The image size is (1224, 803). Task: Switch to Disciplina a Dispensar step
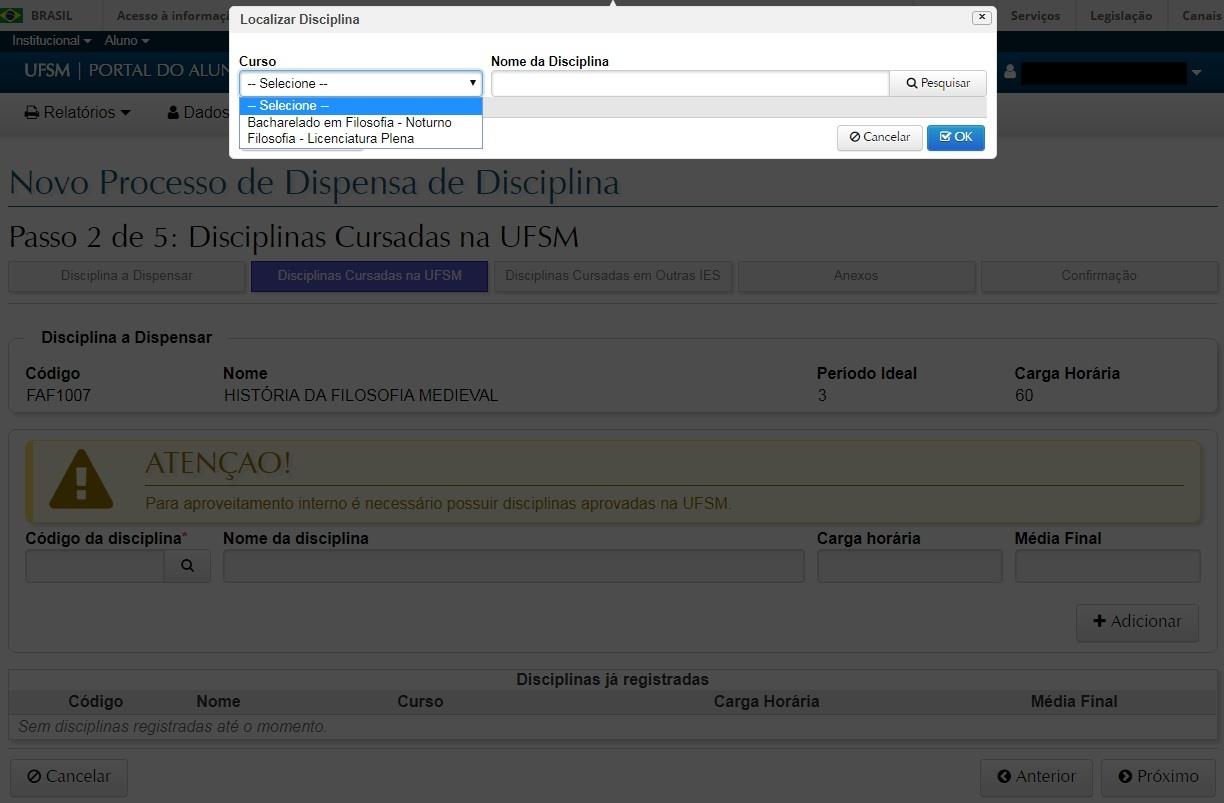[126, 276]
